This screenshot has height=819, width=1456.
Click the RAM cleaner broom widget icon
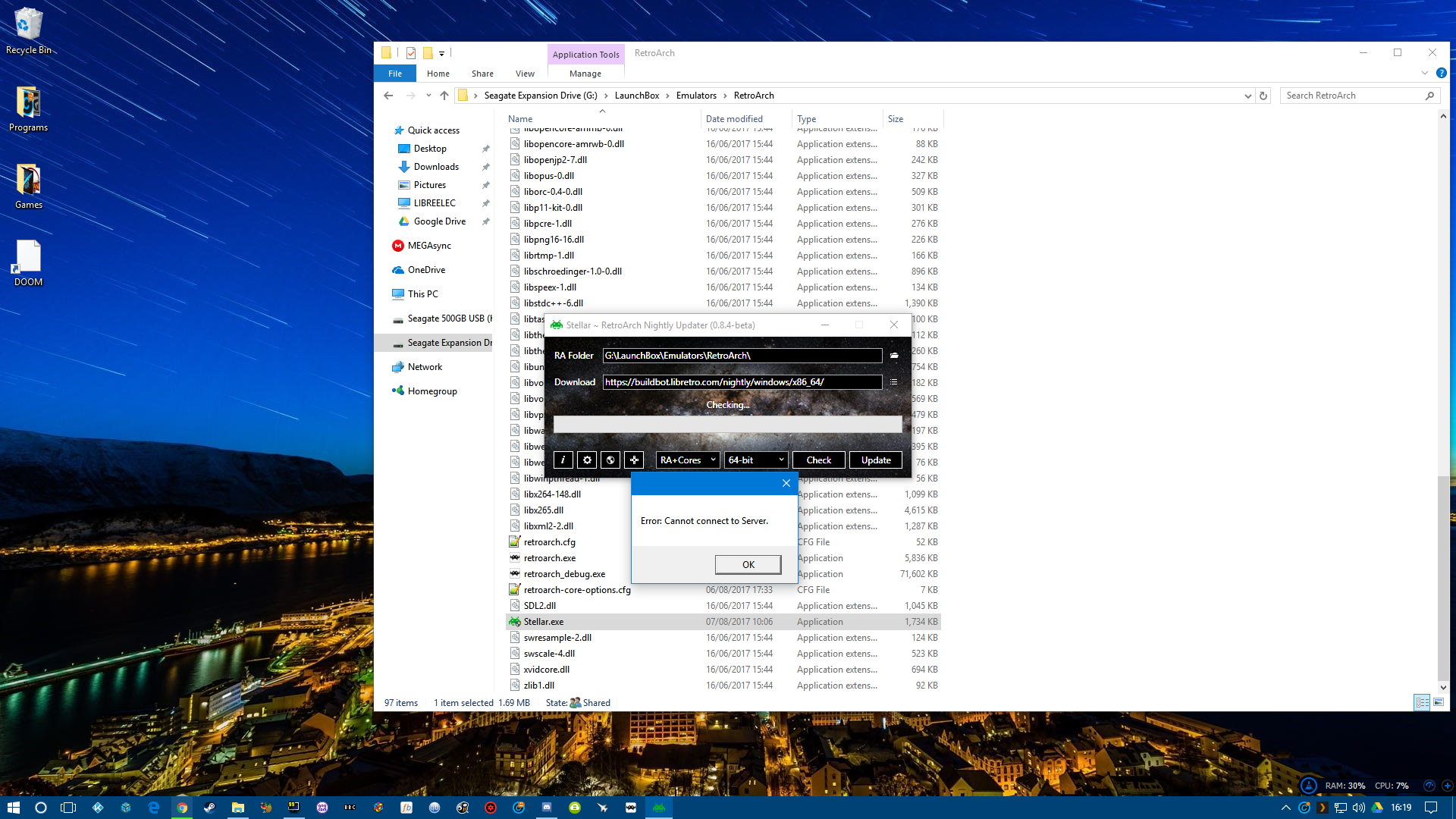point(1309,786)
